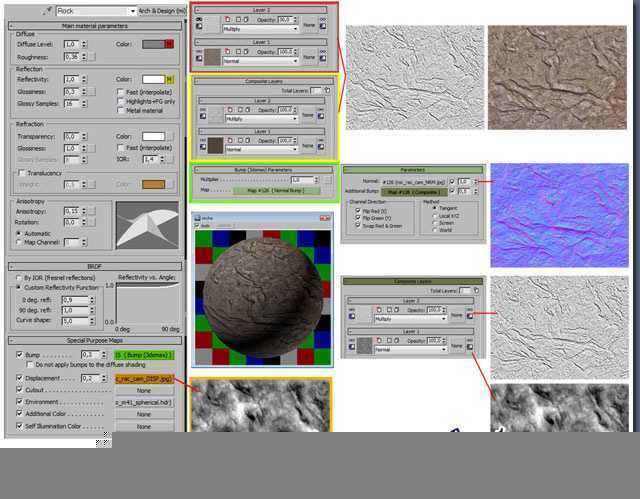Color-correct Layer 2 texture in yellow-outlined panel
Image resolution: width=640 pixels, height=499 pixels.
pyautogui.click(x=203, y=116)
